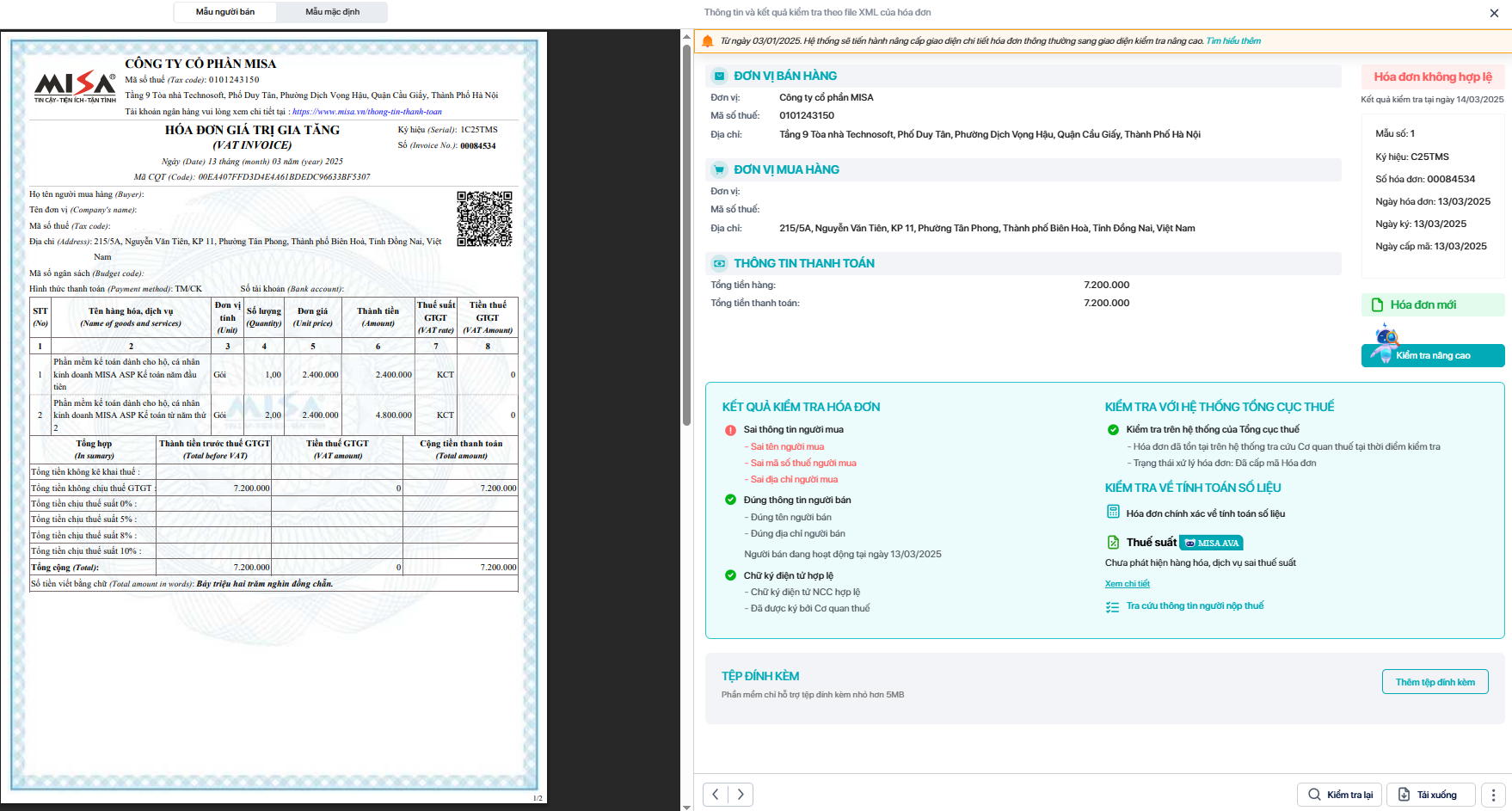Image resolution: width=1512 pixels, height=811 pixels.
Task: Open the Xem chi tiết link
Action: [1127, 584]
